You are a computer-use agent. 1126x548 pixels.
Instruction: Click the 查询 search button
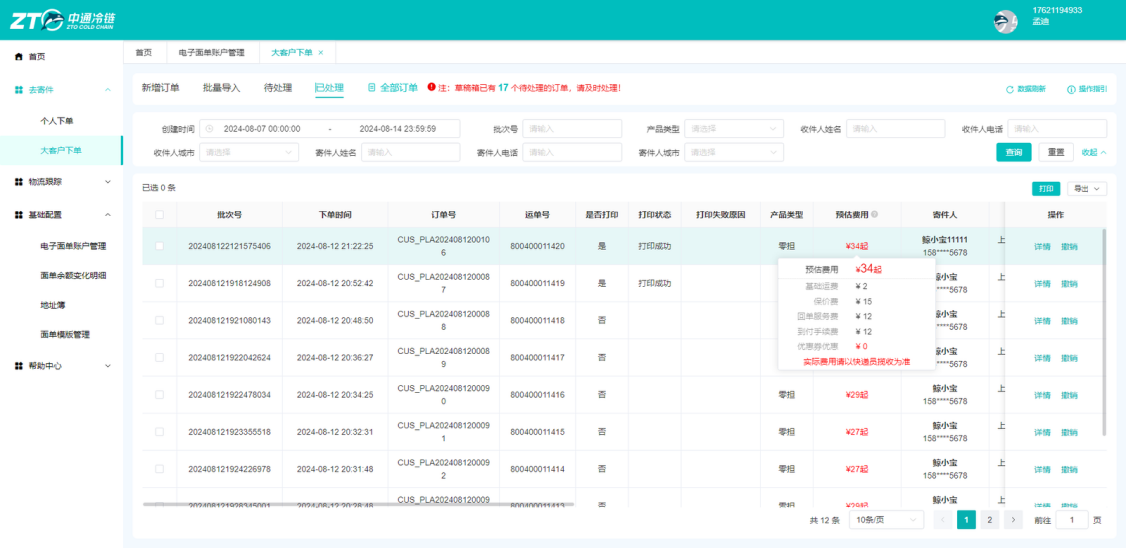tap(1013, 152)
